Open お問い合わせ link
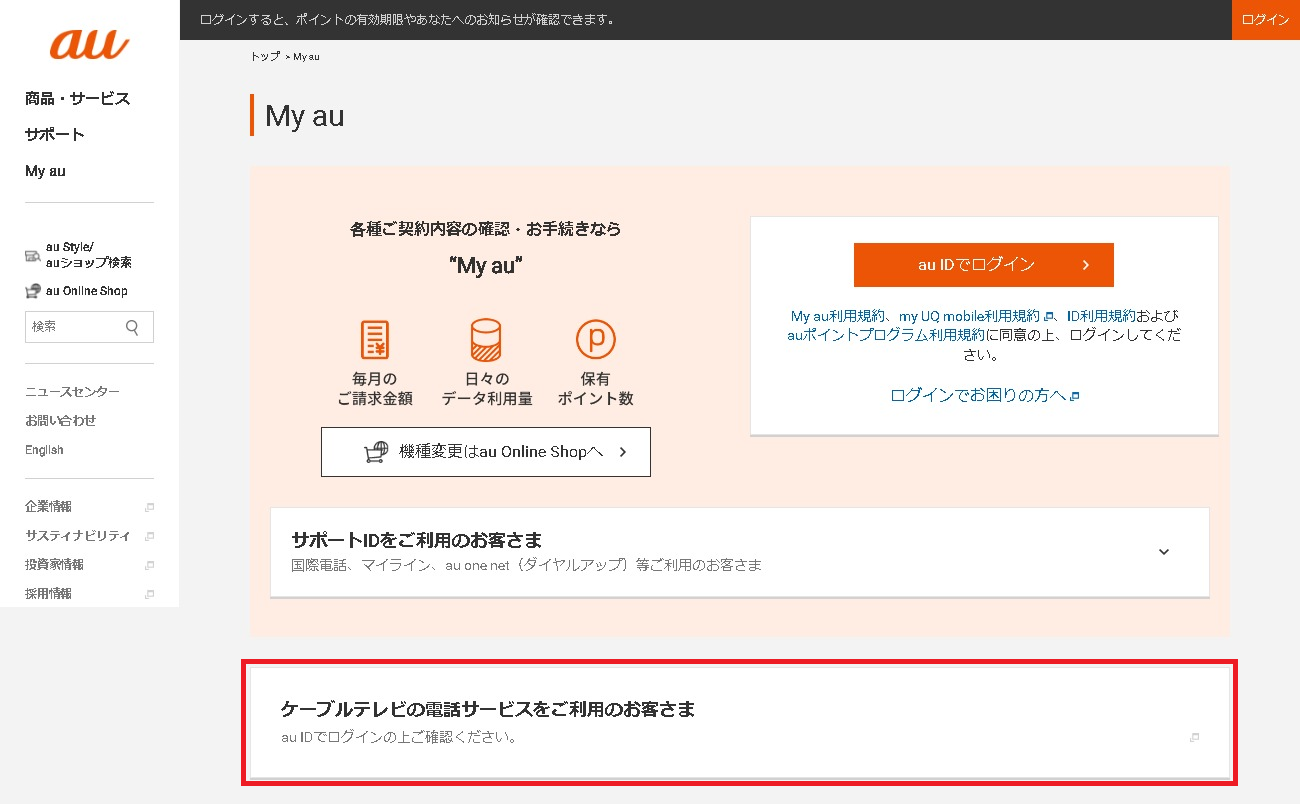 [60, 421]
